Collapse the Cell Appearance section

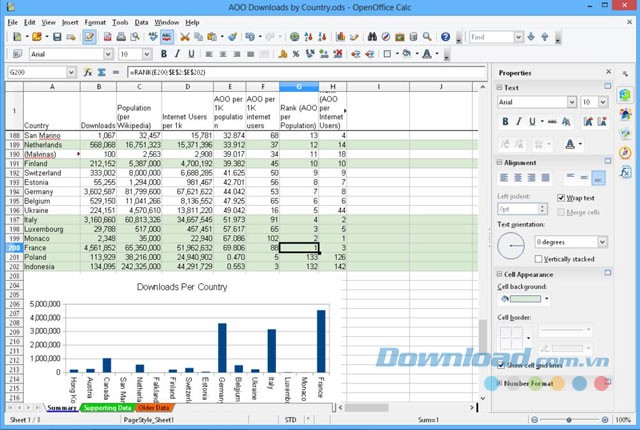point(499,274)
